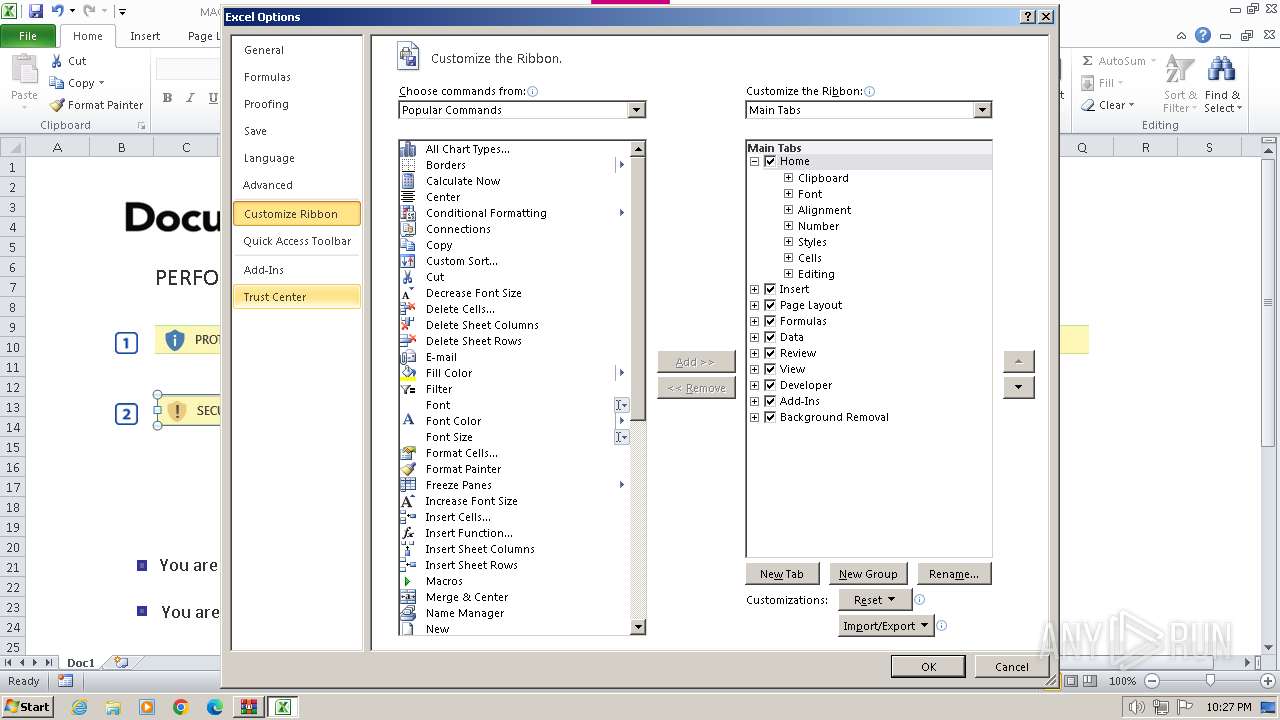This screenshot has width=1280, height=720.
Task: Click the Excel Save icon in quick access toolbar
Action: (x=36, y=11)
